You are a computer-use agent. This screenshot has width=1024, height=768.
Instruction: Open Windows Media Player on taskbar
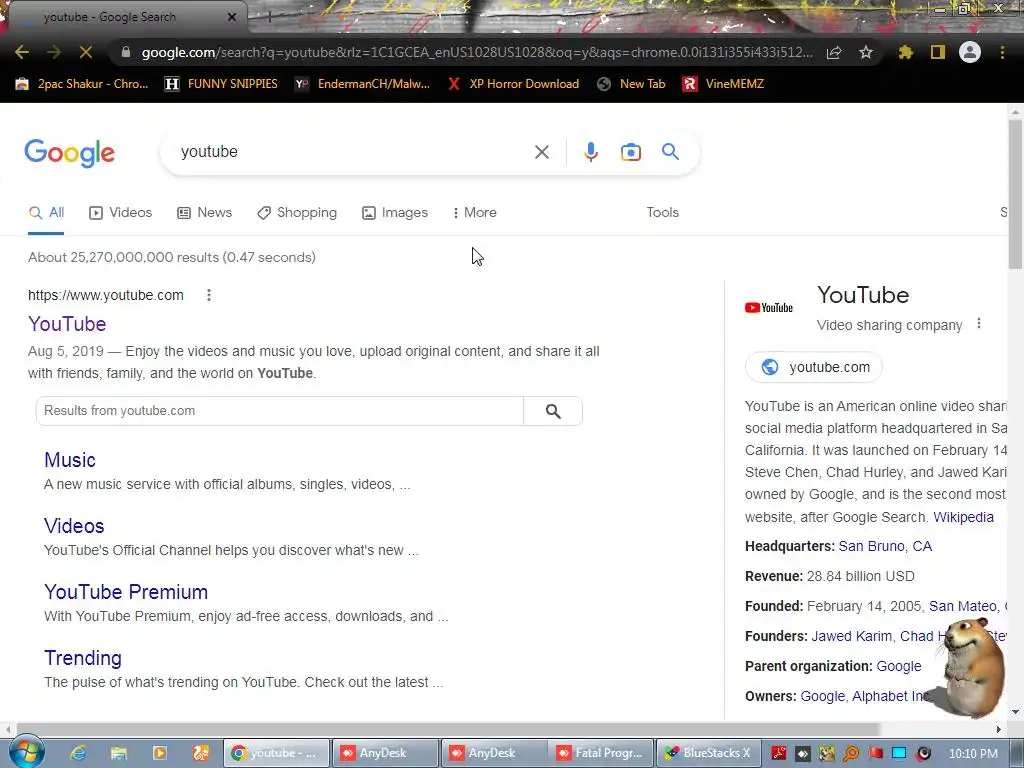click(159, 753)
